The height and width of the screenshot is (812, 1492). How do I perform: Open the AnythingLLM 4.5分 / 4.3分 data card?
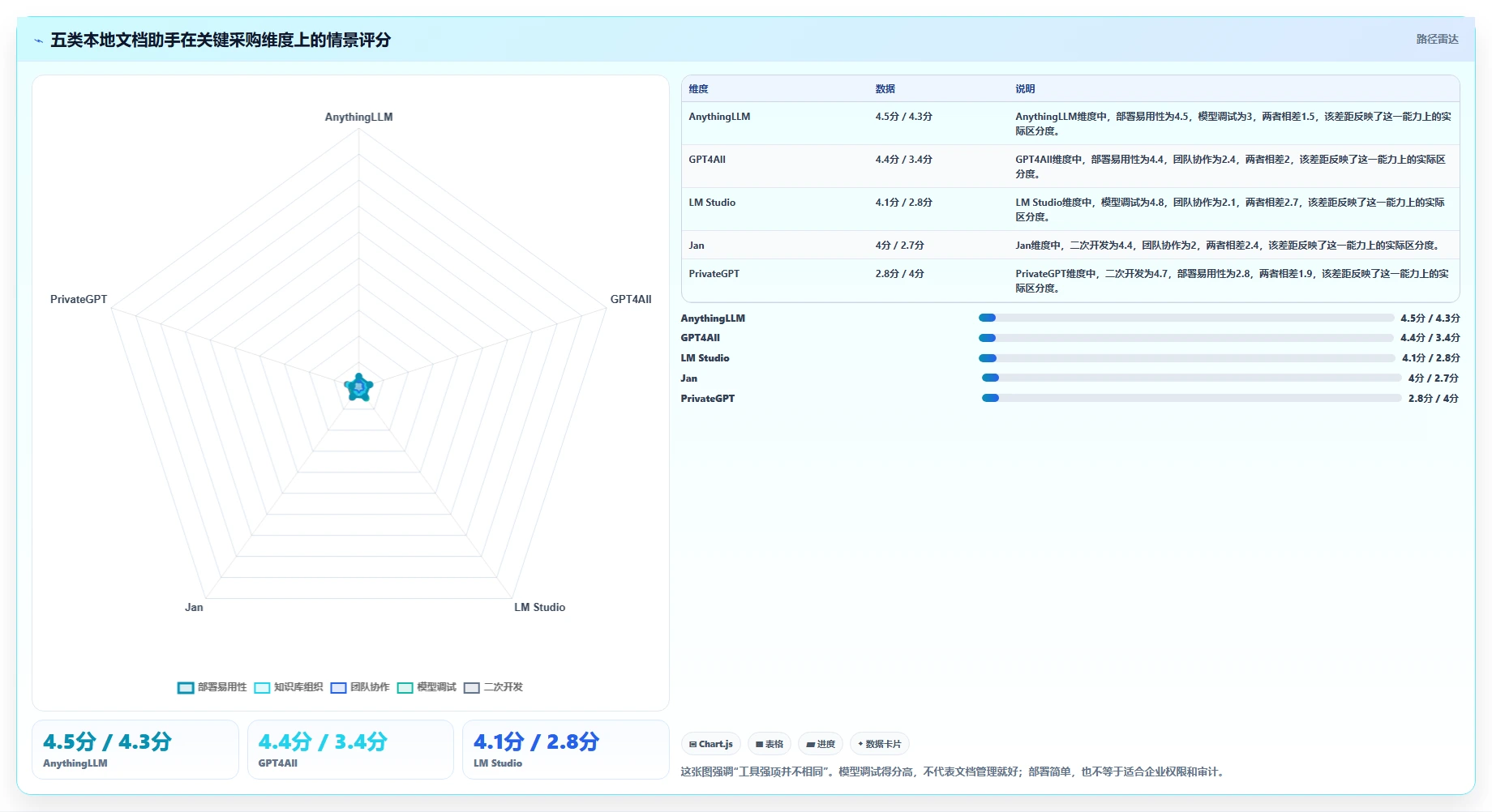pos(135,750)
